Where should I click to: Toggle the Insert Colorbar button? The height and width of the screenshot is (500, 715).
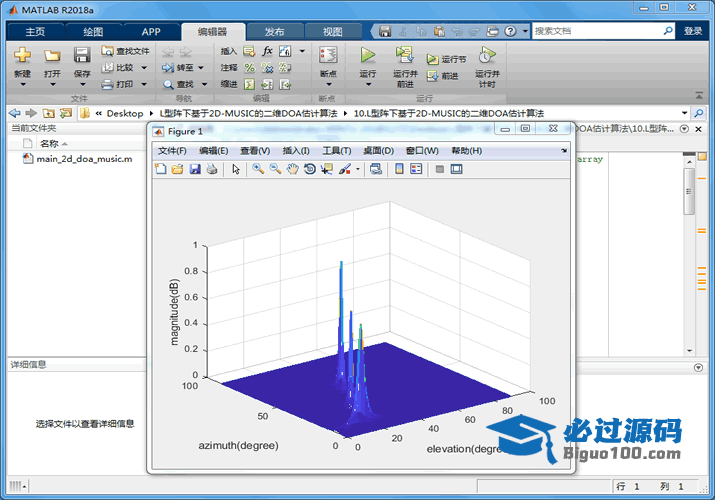coord(399,169)
